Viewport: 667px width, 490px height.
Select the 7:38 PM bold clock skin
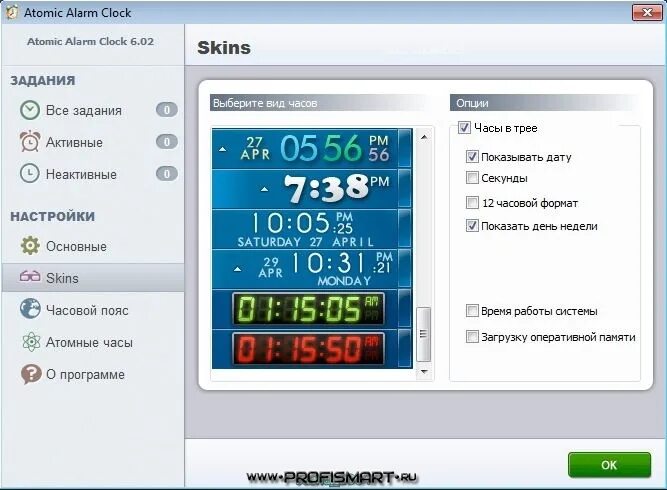tap(312, 188)
